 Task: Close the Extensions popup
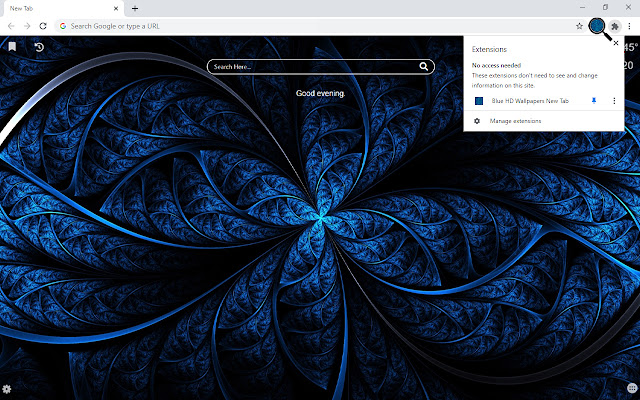[x=616, y=43]
